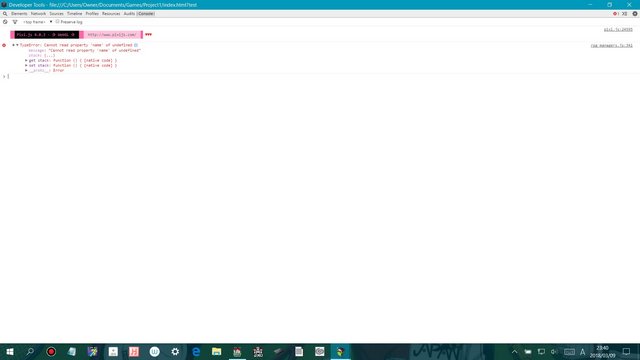Collapse the TypeError object triangle
Image resolution: width=640 pixels, height=360 pixels.
[17, 45]
